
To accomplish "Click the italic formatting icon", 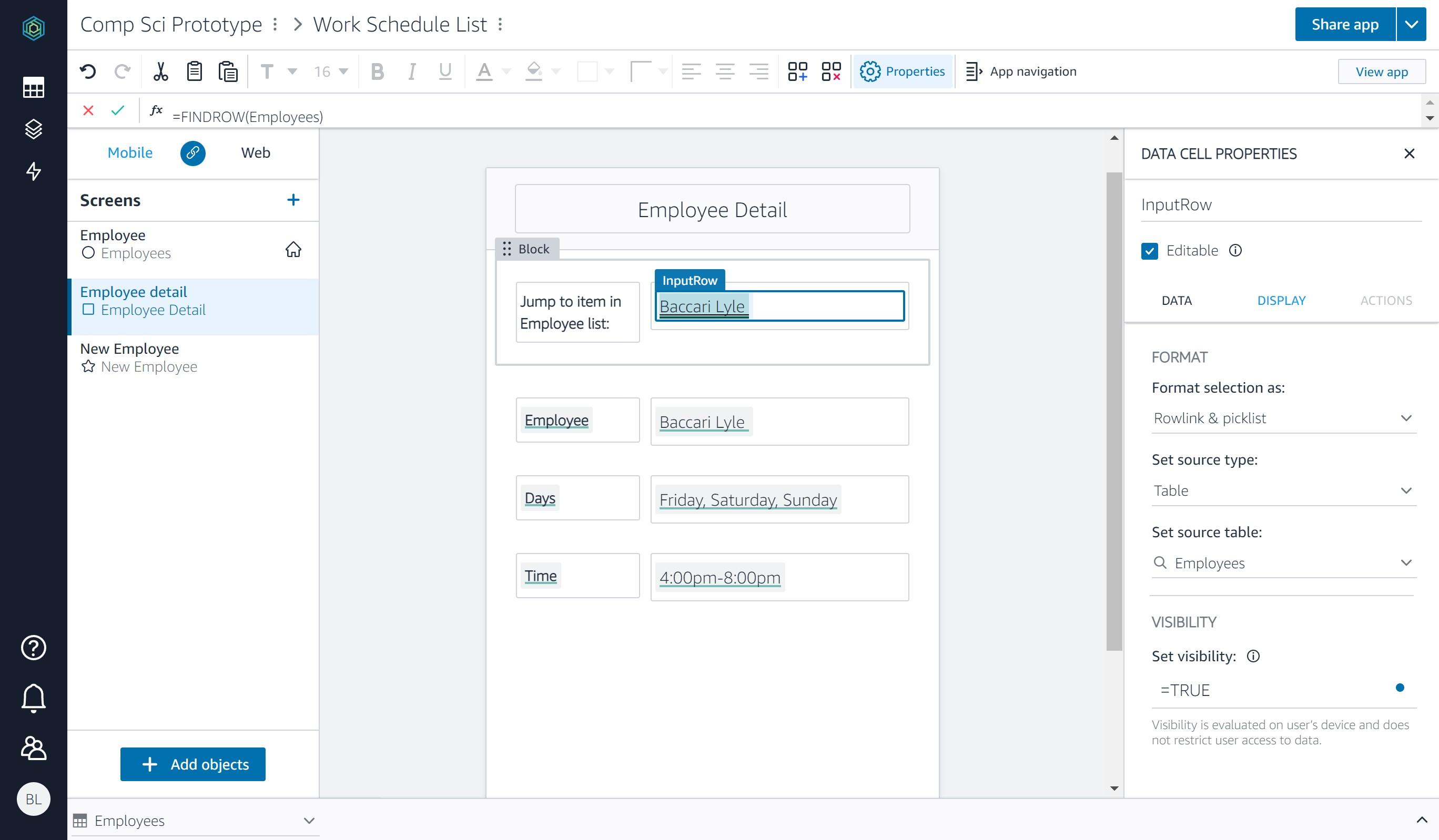I will click(x=411, y=71).
